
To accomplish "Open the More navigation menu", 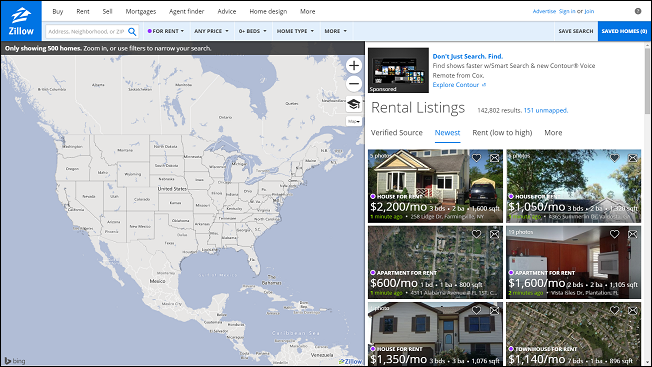I will click(x=308, y=12).
